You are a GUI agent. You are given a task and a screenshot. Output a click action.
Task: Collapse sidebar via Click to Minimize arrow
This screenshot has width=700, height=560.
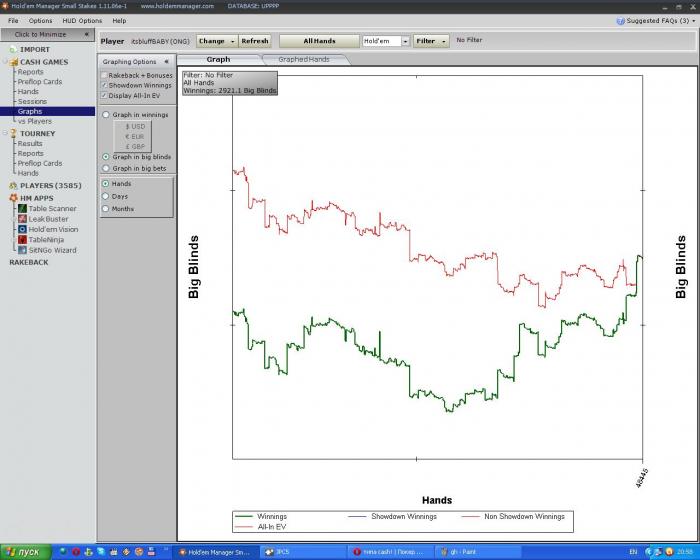[x=86, y=34]
